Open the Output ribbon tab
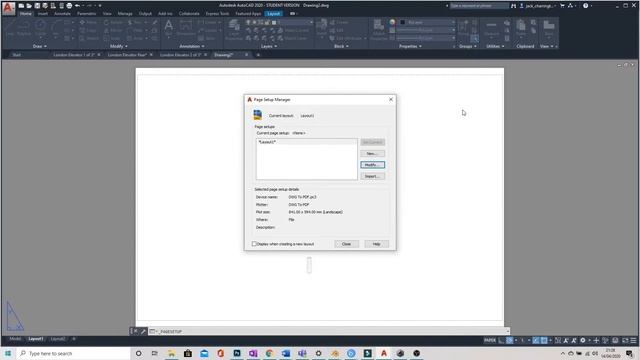Viewport: 640px width, 360px height. [145, 13]
